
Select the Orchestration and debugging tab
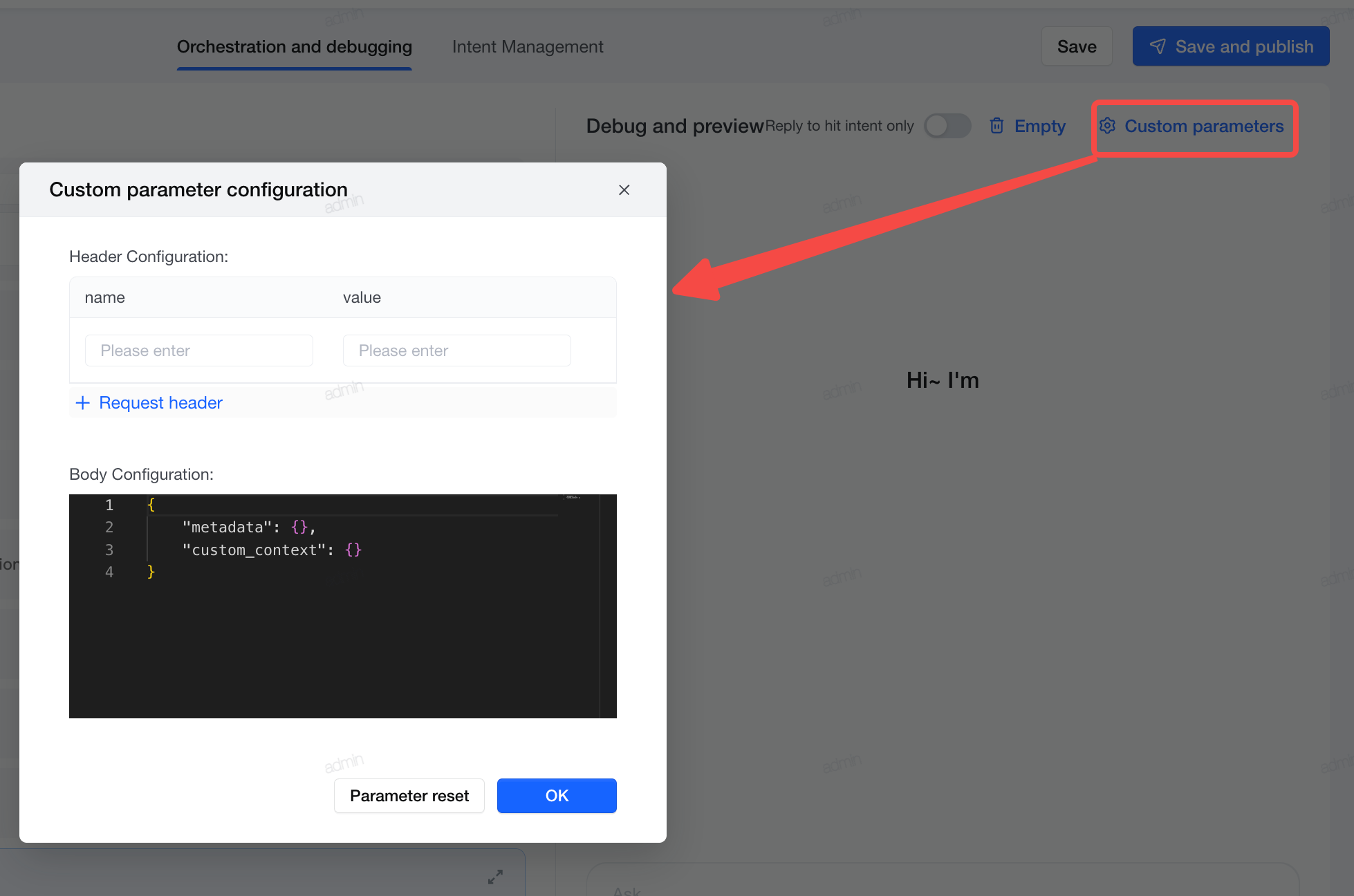point(295,46)
